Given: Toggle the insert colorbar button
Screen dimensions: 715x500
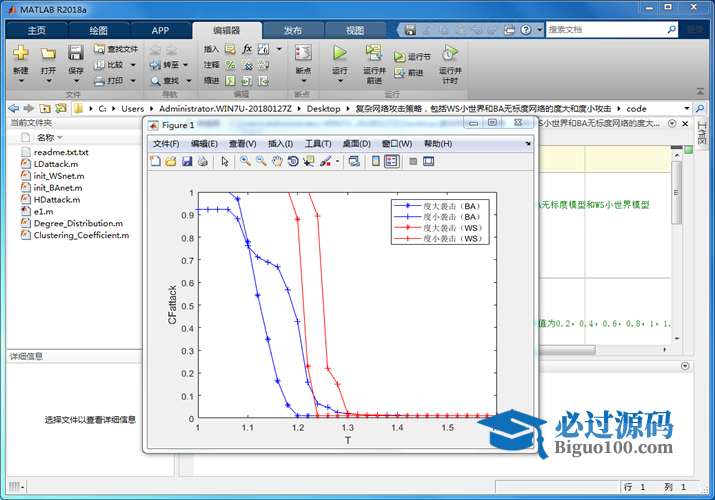Looking at the screenshot, I should (375, 161).
